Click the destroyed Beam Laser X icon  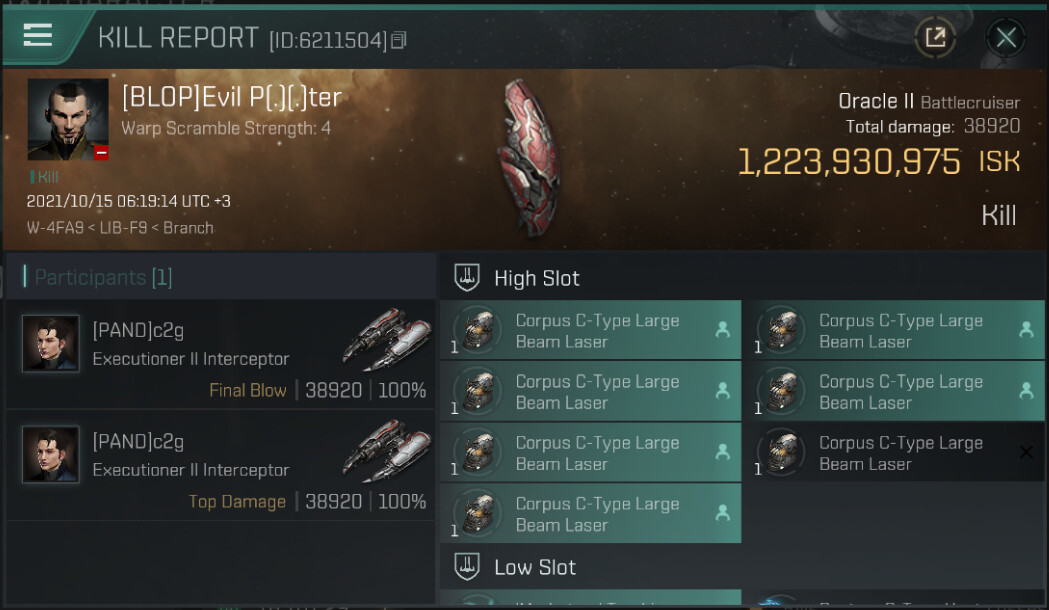tap(1025, 452)
